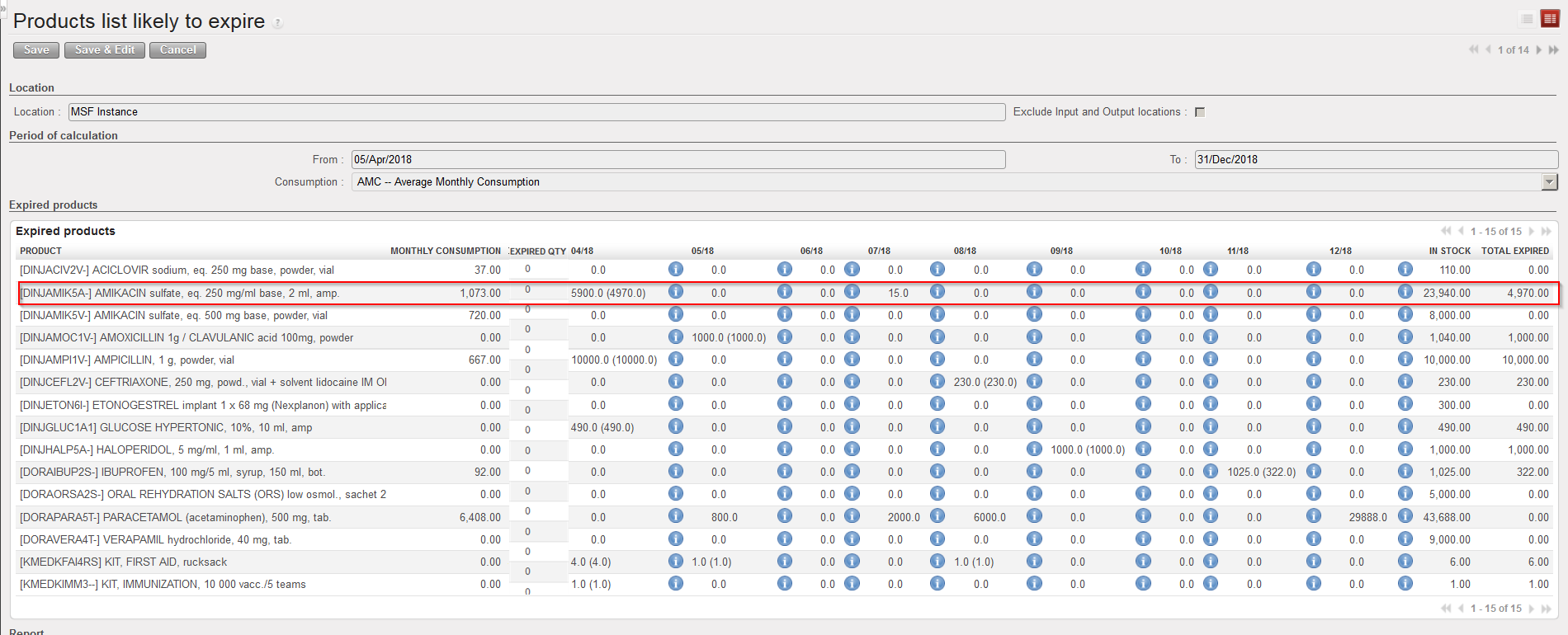Open 12/18 info icon for PARACETAMOL row

pyautogui.click(x=1405, y=516)
